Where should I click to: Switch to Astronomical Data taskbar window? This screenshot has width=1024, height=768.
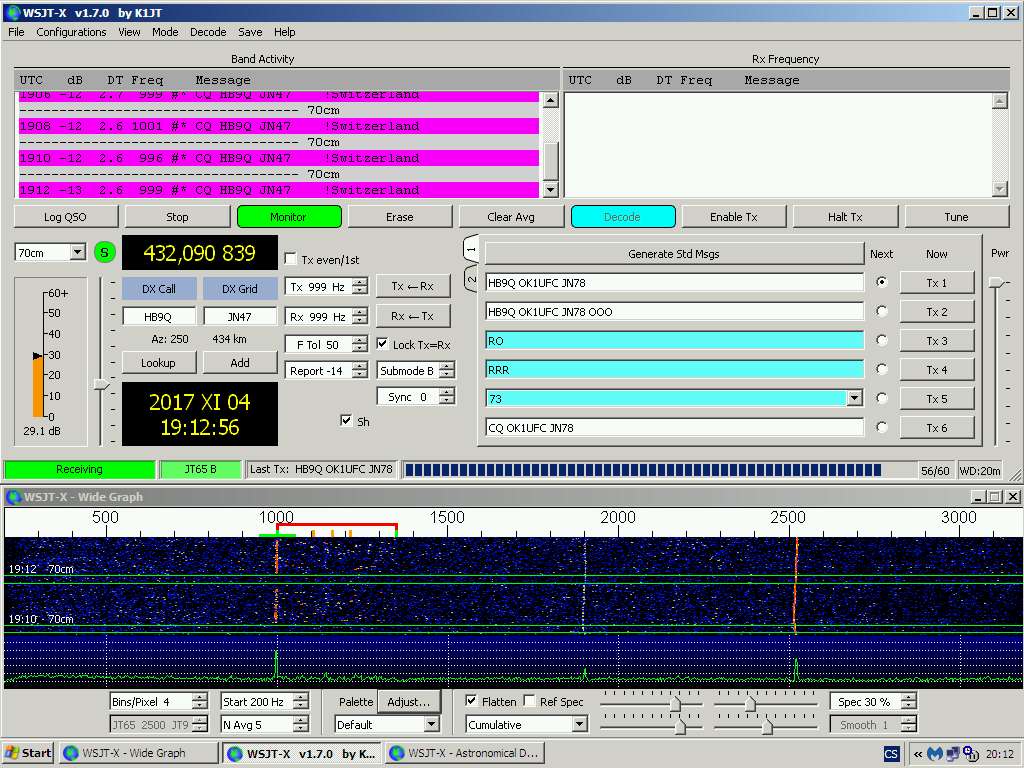click(465, 753)
